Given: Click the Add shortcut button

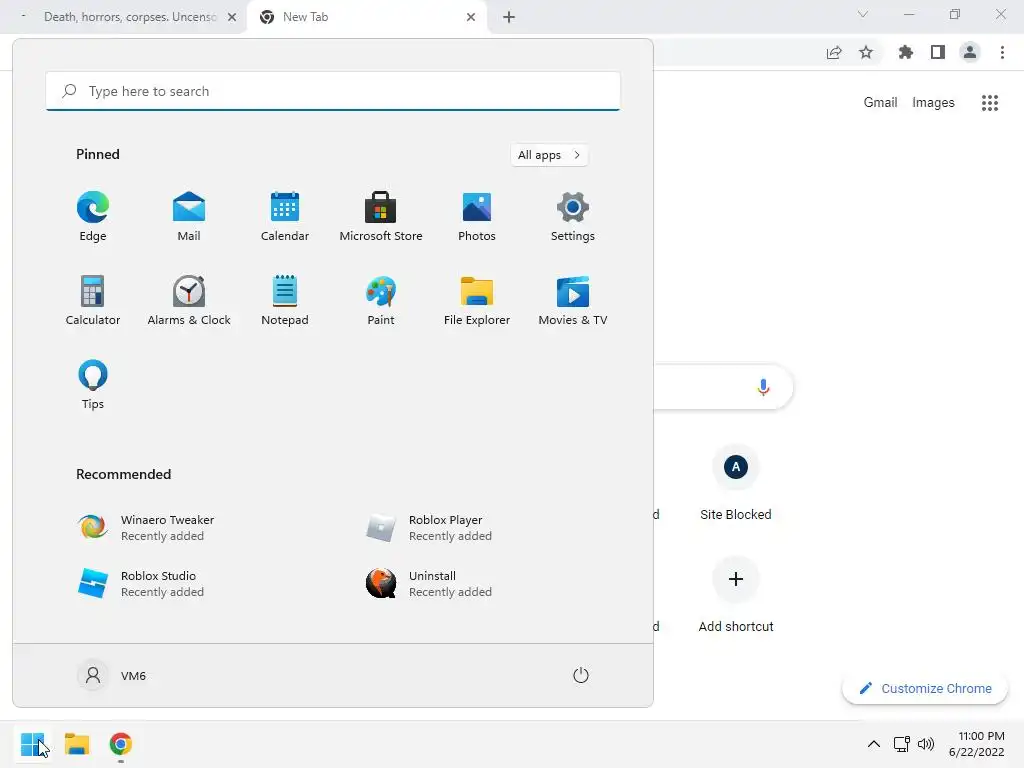Looking at the screenshot, I should point(736,596).
